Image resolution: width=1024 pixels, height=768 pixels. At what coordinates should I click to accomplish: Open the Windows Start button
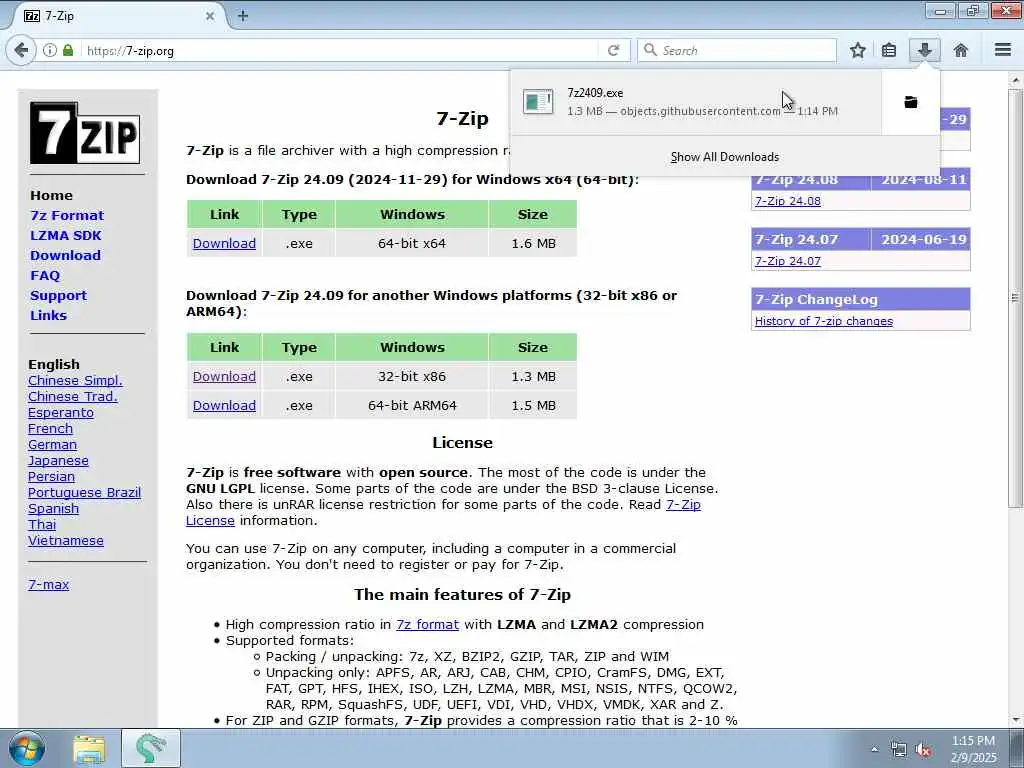tap(27, 748)
